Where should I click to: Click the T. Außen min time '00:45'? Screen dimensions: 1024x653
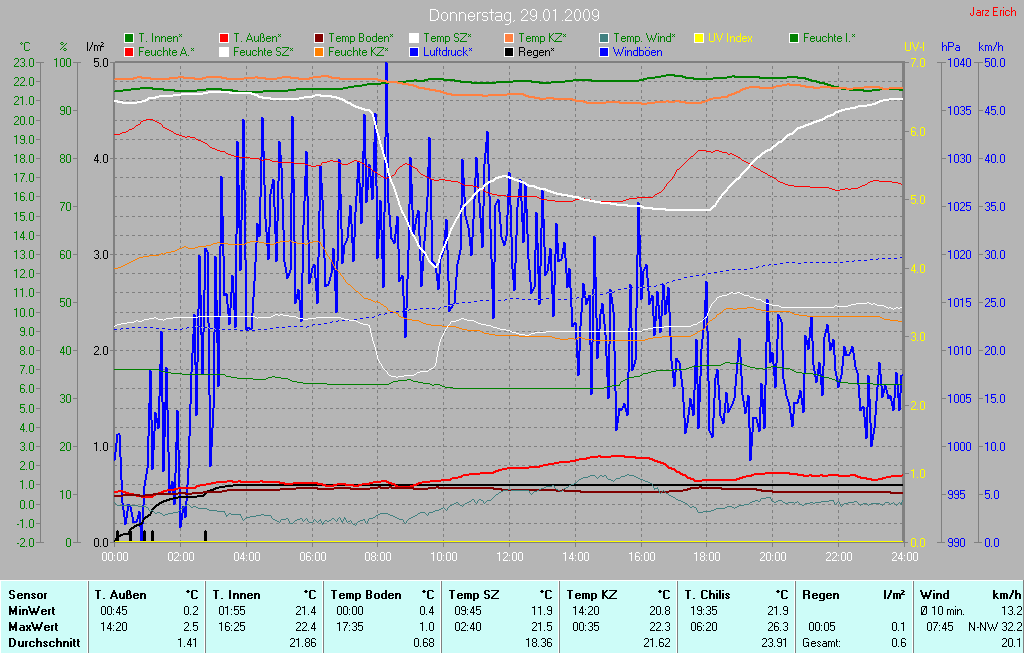(x=114, y=611)
